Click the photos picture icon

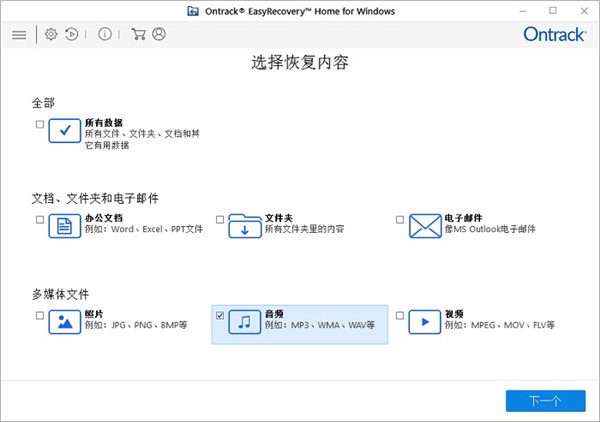coord(65,322)
